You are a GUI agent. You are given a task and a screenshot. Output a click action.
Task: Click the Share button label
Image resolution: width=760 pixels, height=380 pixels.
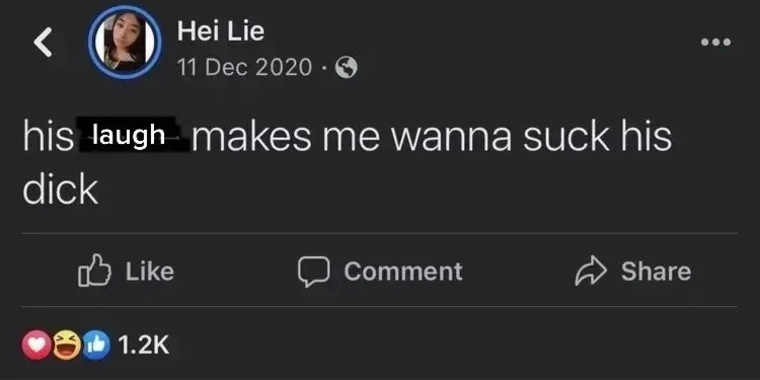pyautogui.click(x=656, y=271)
